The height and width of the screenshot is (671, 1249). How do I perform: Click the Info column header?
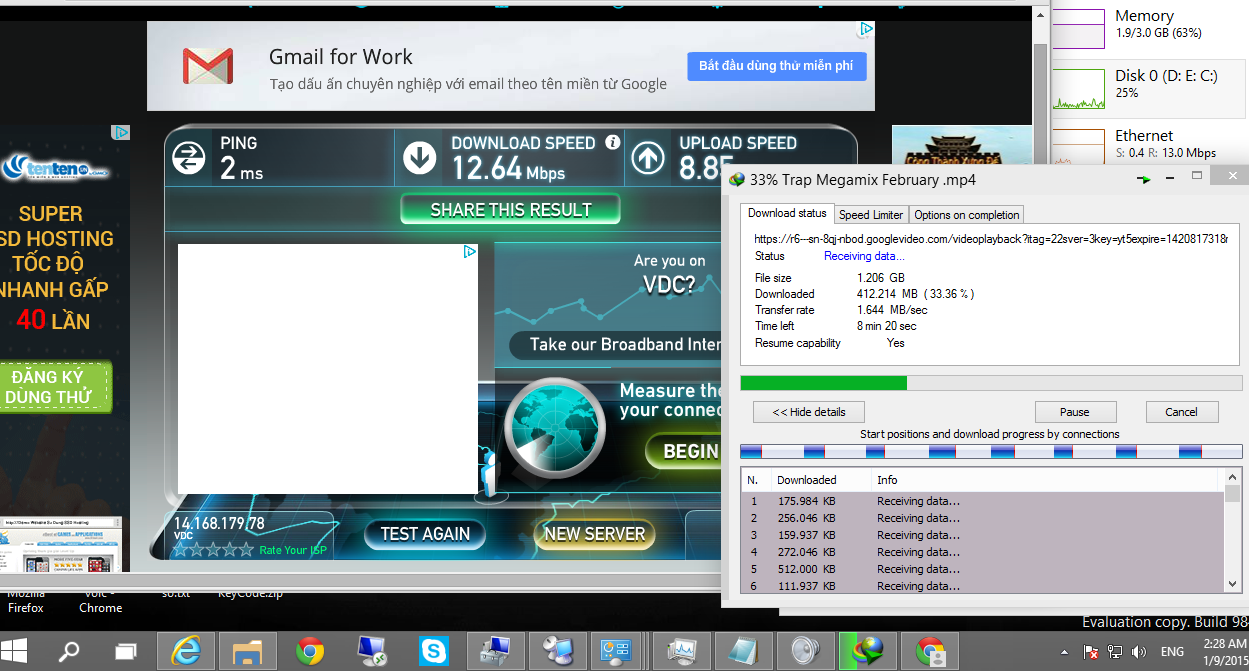(1047, 480)
